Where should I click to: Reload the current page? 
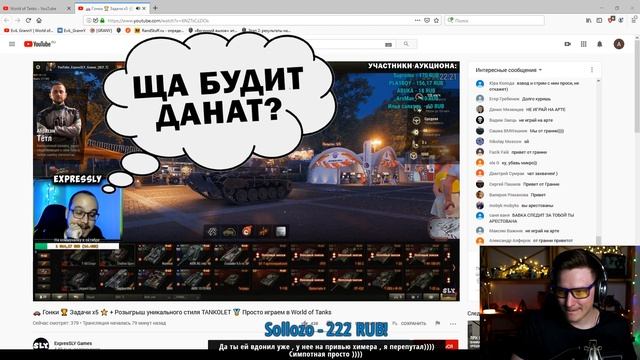point(28,20)
